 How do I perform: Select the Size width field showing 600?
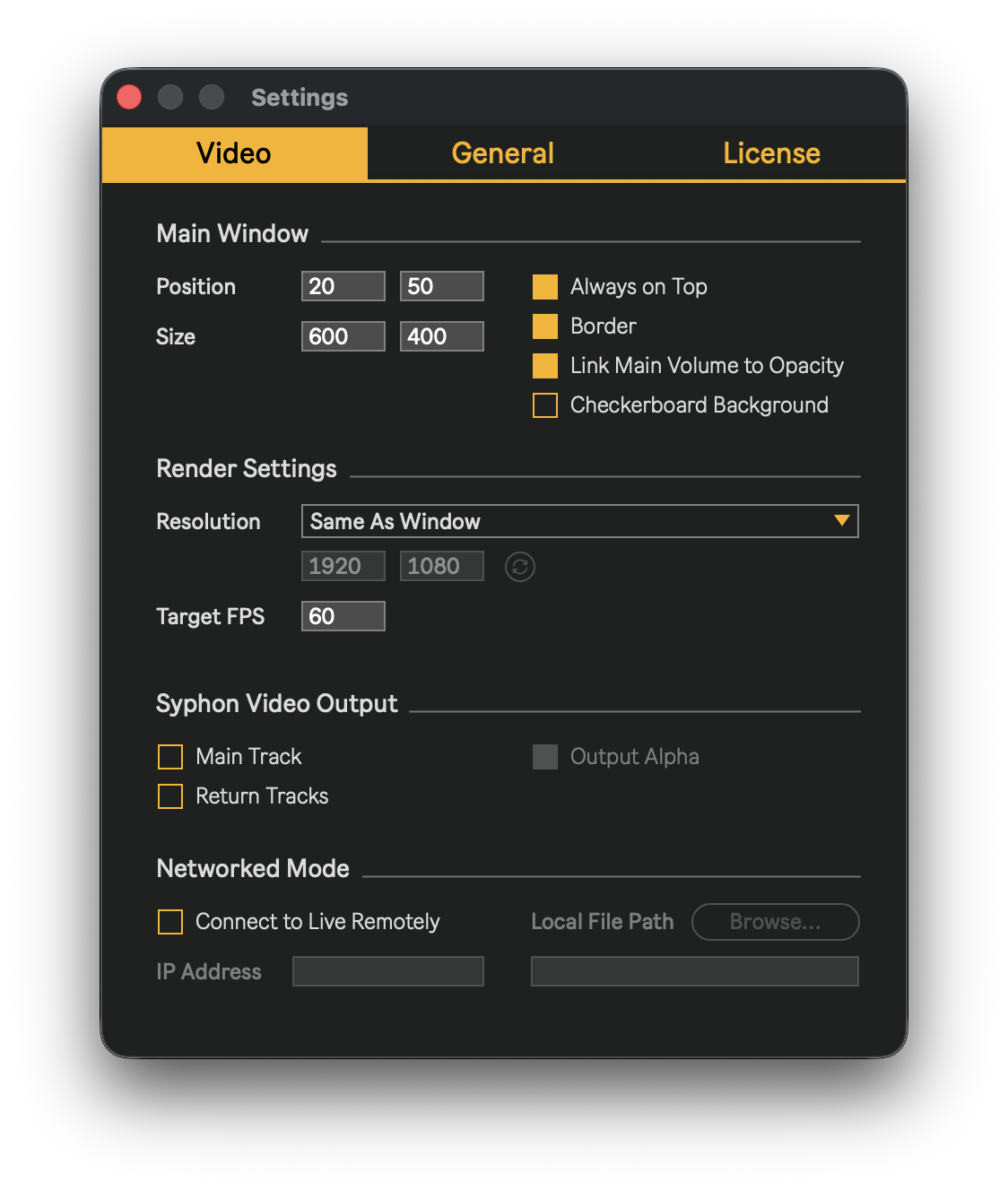click(x=343, y=337)
